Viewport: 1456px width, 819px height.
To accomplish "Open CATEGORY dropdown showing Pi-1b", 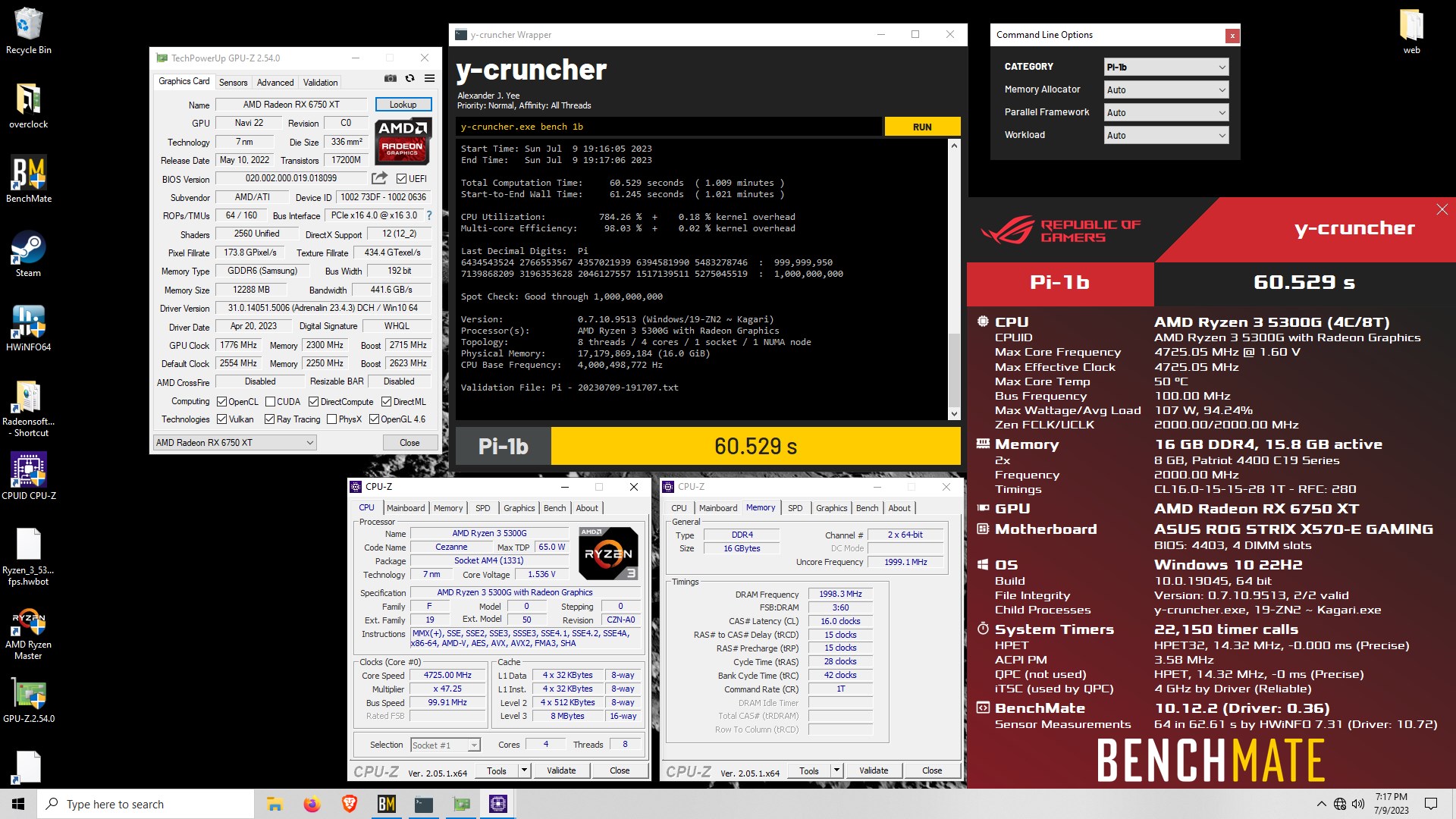I will point(1166,67).
